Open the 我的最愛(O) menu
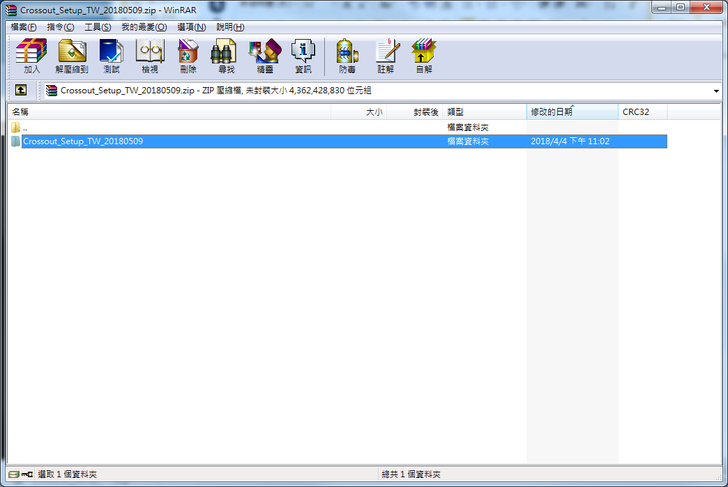This screenshot has width=728, height=487. click(x=144, y=27)
